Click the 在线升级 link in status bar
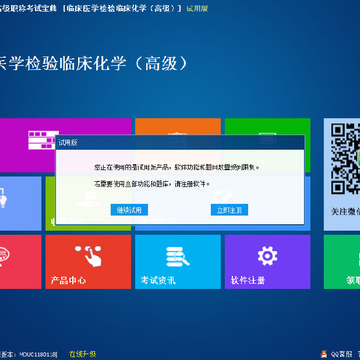The image size is (360, 360). 83,354
